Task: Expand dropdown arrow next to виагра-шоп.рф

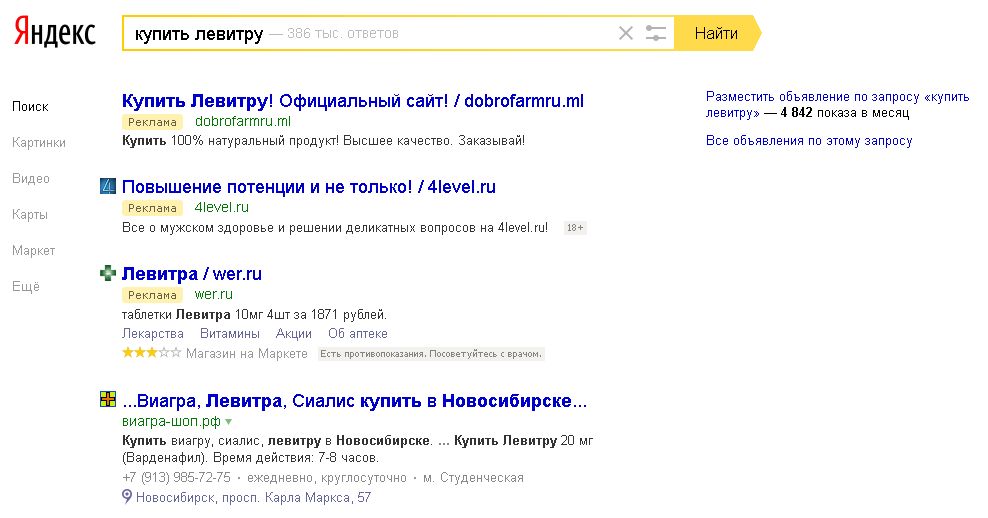Action: [x=229, y=422]
